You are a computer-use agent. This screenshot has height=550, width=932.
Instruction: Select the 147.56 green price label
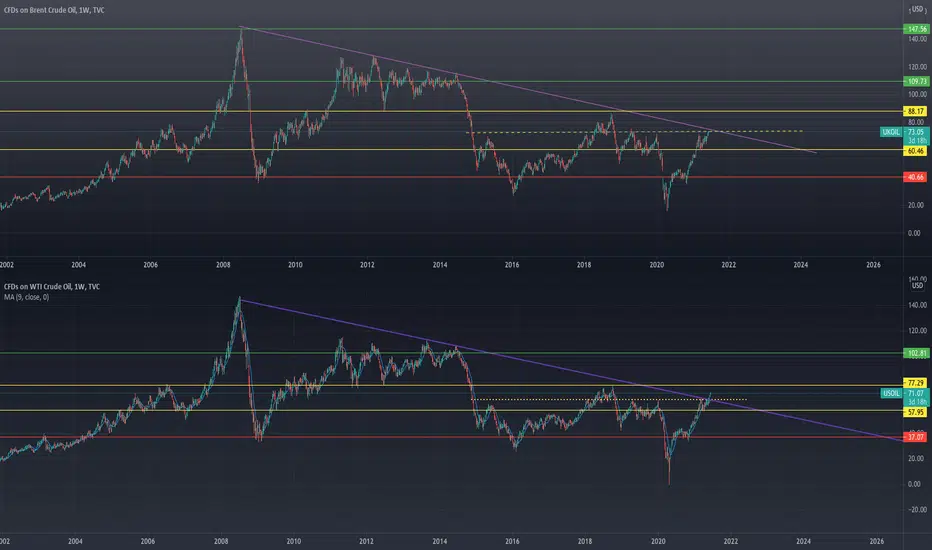tap(916, 29)
